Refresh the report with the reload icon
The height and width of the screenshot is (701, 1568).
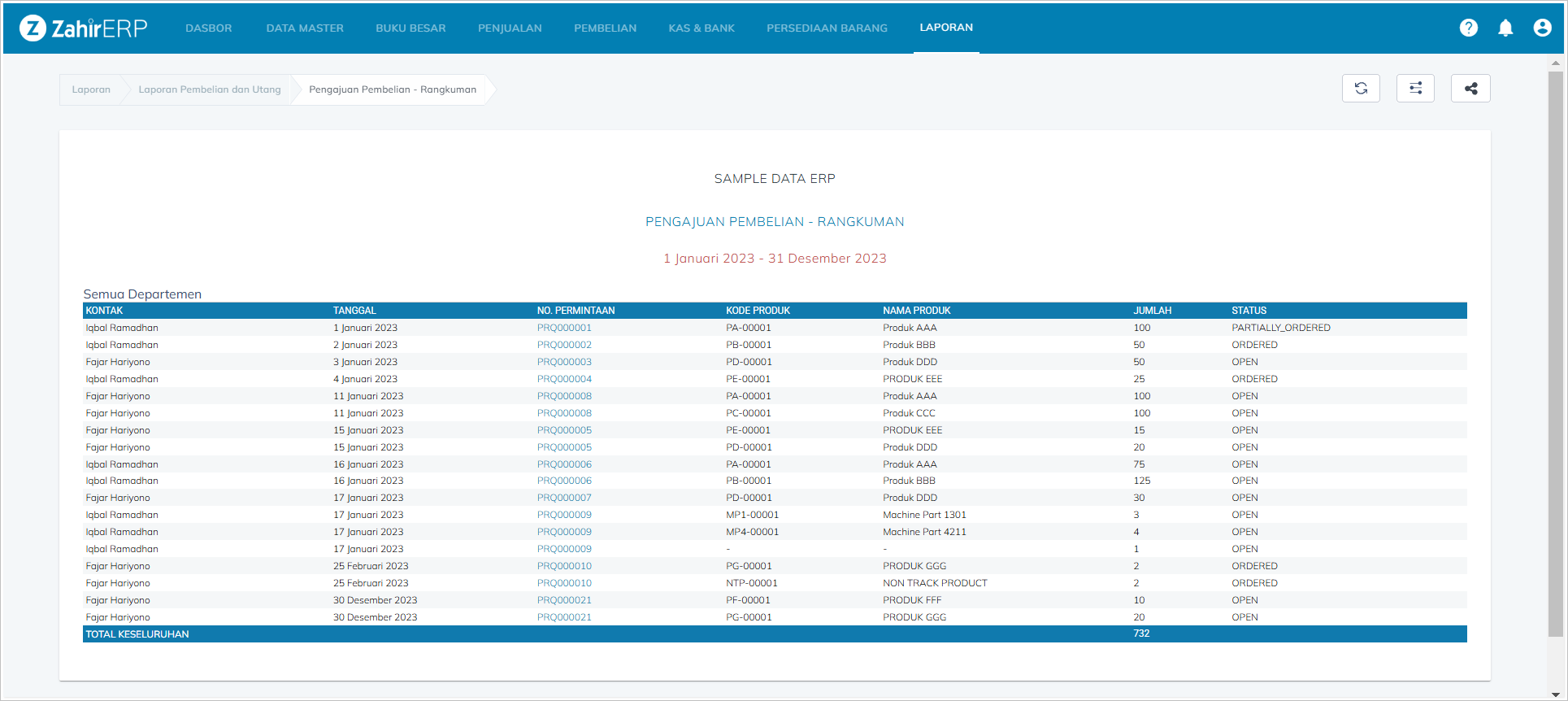pyautogui.click(x=1361, y=89)
